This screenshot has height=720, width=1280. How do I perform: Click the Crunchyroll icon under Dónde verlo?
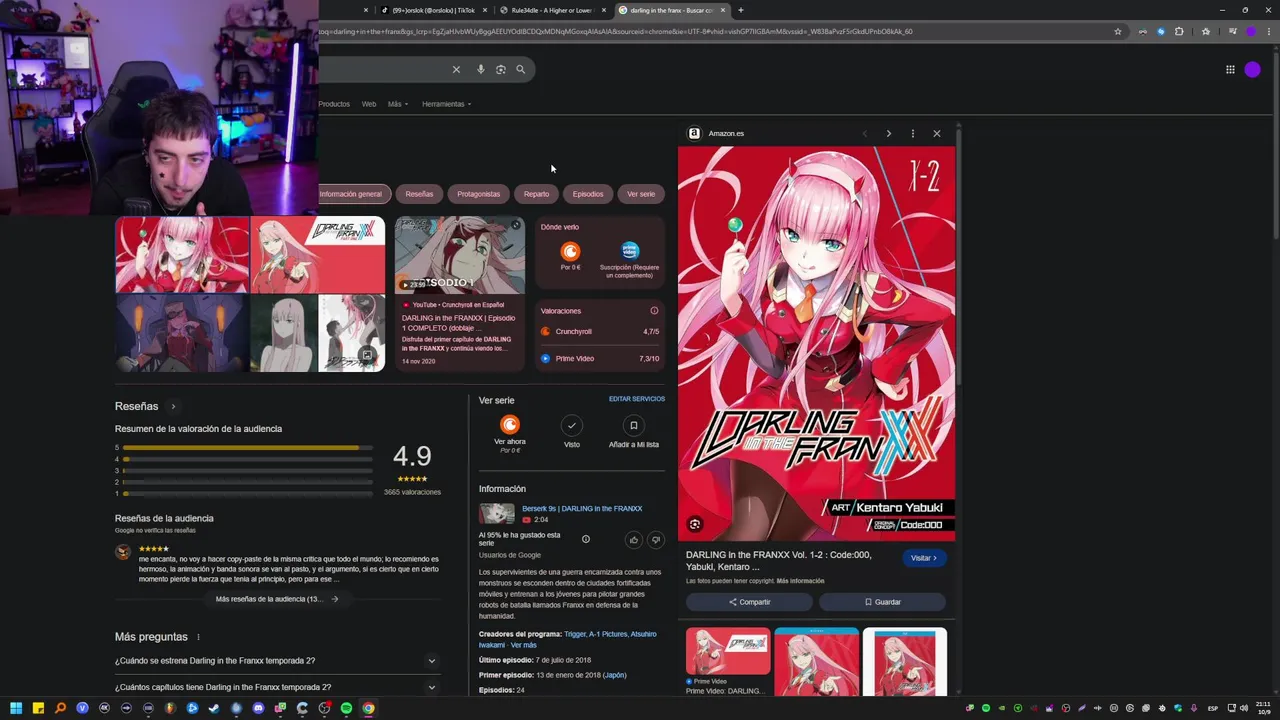570,251
